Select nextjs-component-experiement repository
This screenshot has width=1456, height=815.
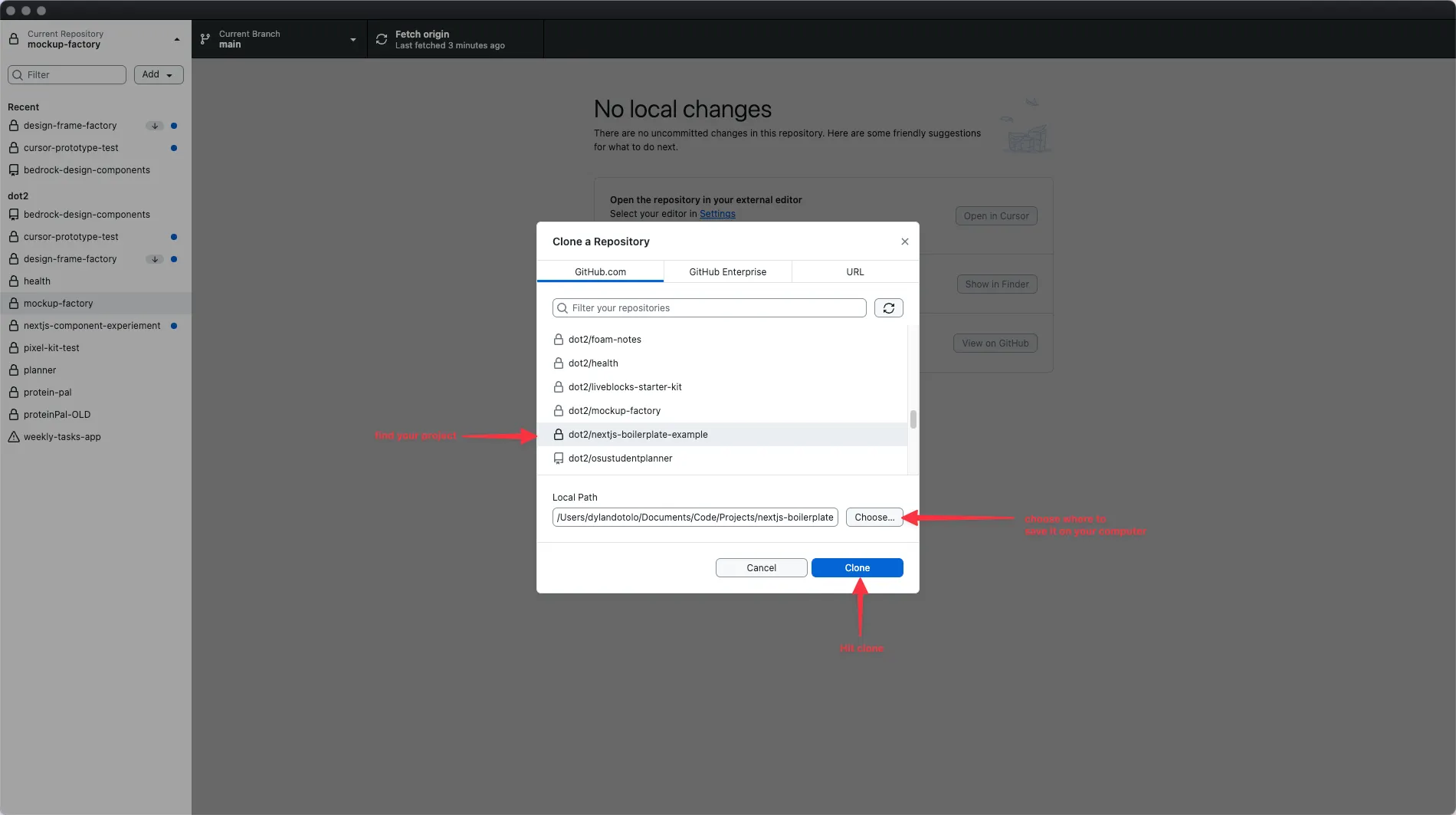pos(96,326)
